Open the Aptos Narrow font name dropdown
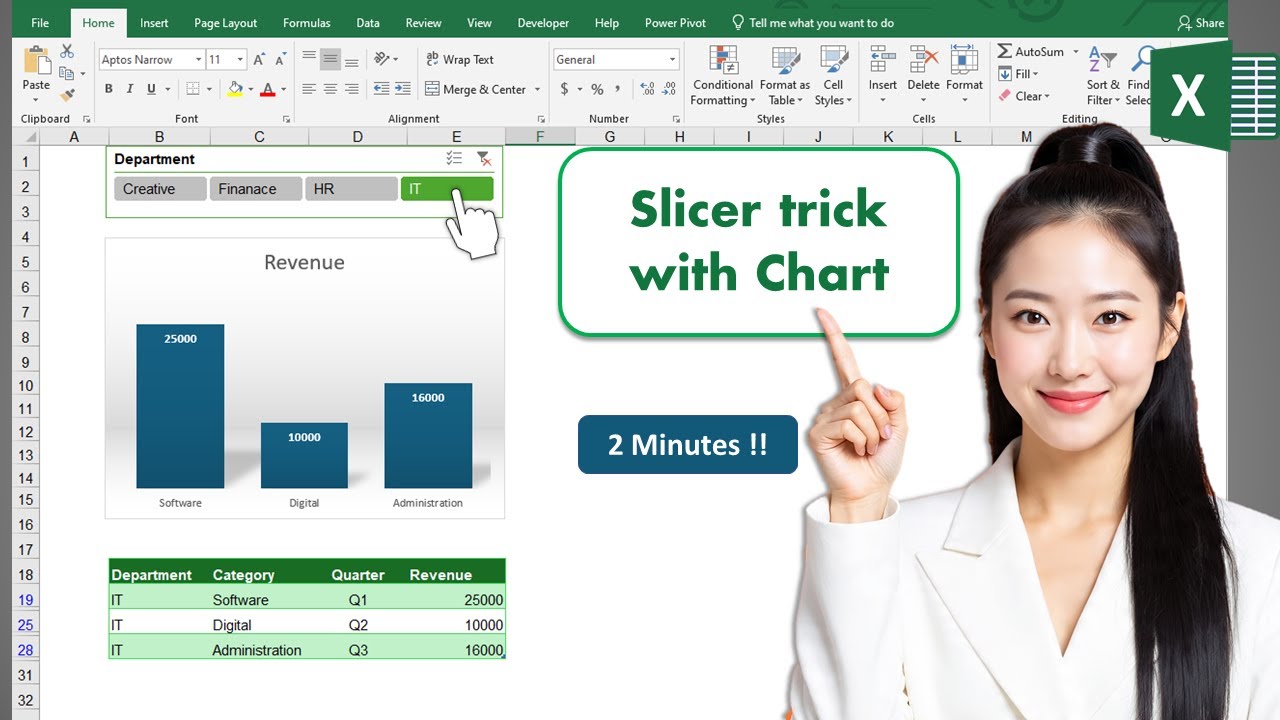The width and height of the screenshot is (1280, 720). click(x=198, y=60)
